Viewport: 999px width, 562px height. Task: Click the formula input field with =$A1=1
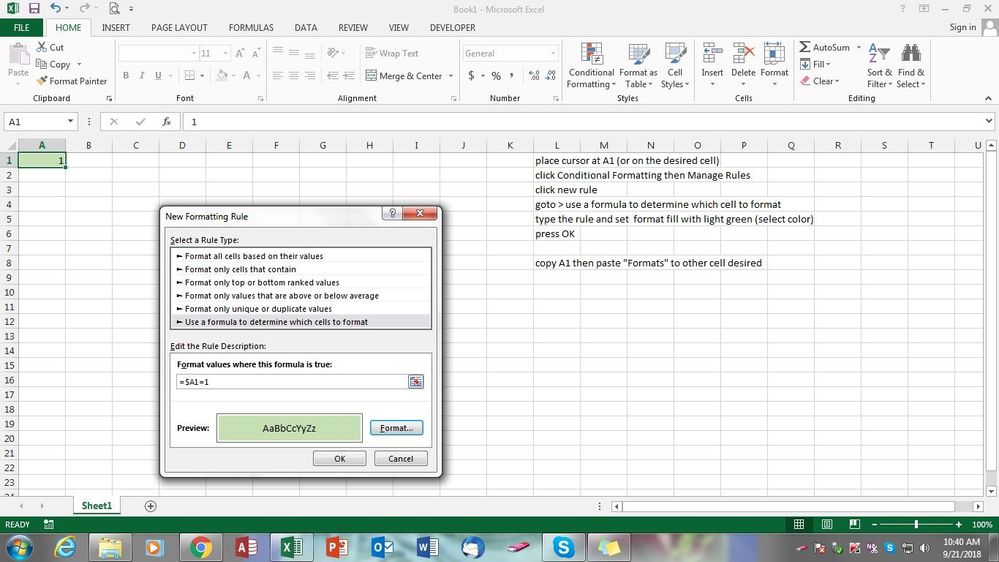(x=292, y=382)
